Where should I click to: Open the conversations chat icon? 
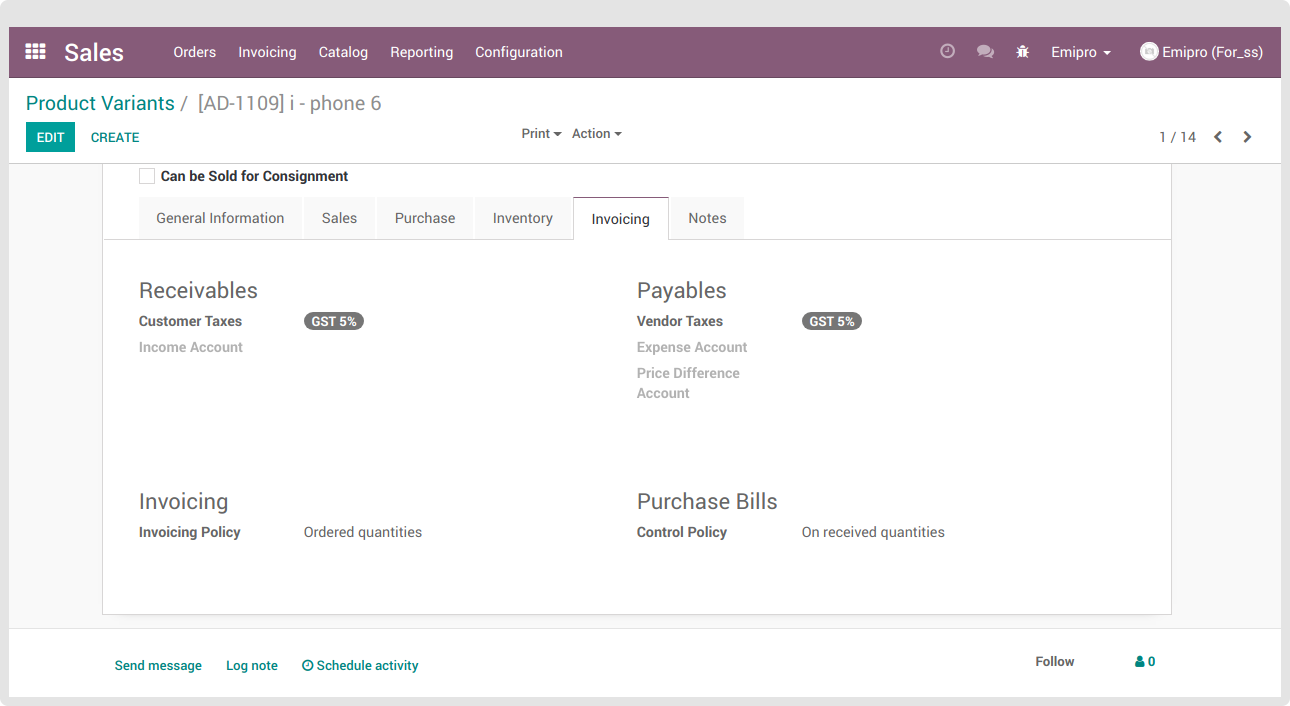pyautogui.click(x=985, y=52)
